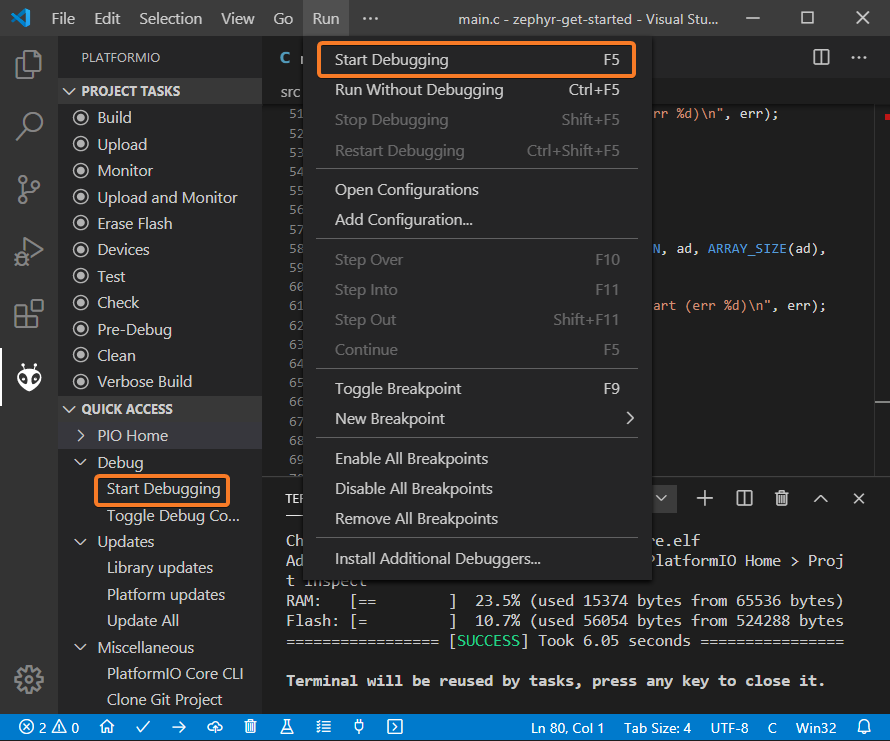Viewport: 890px width, 741px height.
Task: Run the Monitor project task
Action: coord(160,170)
